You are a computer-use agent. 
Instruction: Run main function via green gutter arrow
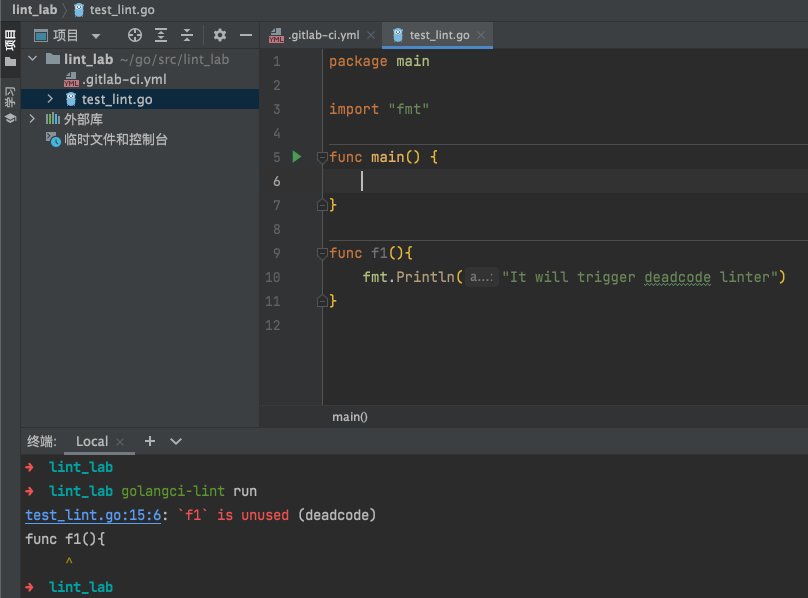point(296,157)
